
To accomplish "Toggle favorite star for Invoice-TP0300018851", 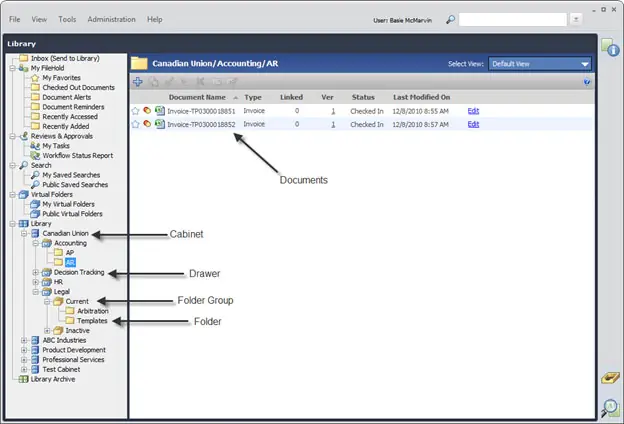I will point(135,111).
